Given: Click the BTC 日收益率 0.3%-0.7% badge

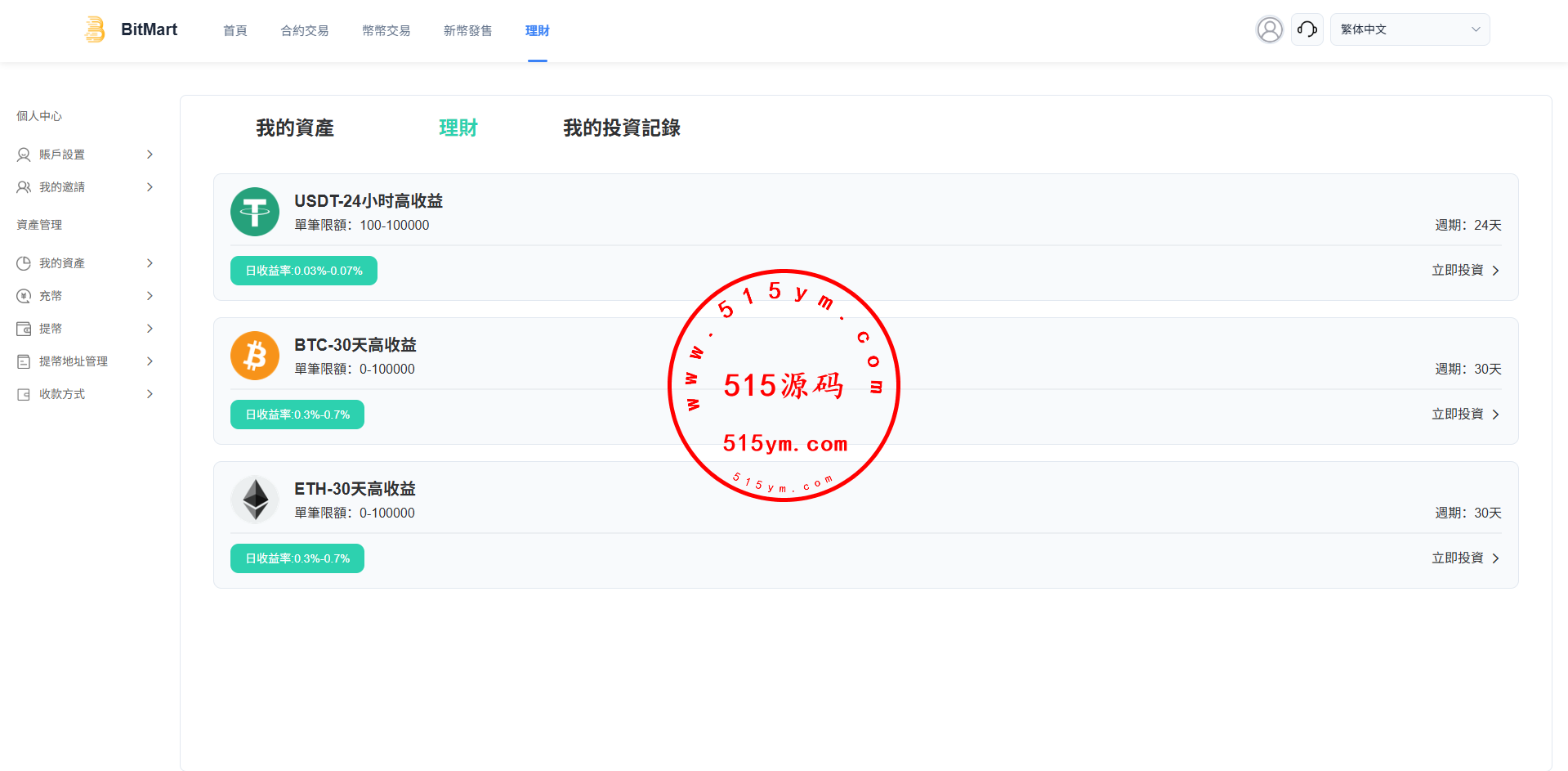Looking at the screenshot, I should click(297, 415).
